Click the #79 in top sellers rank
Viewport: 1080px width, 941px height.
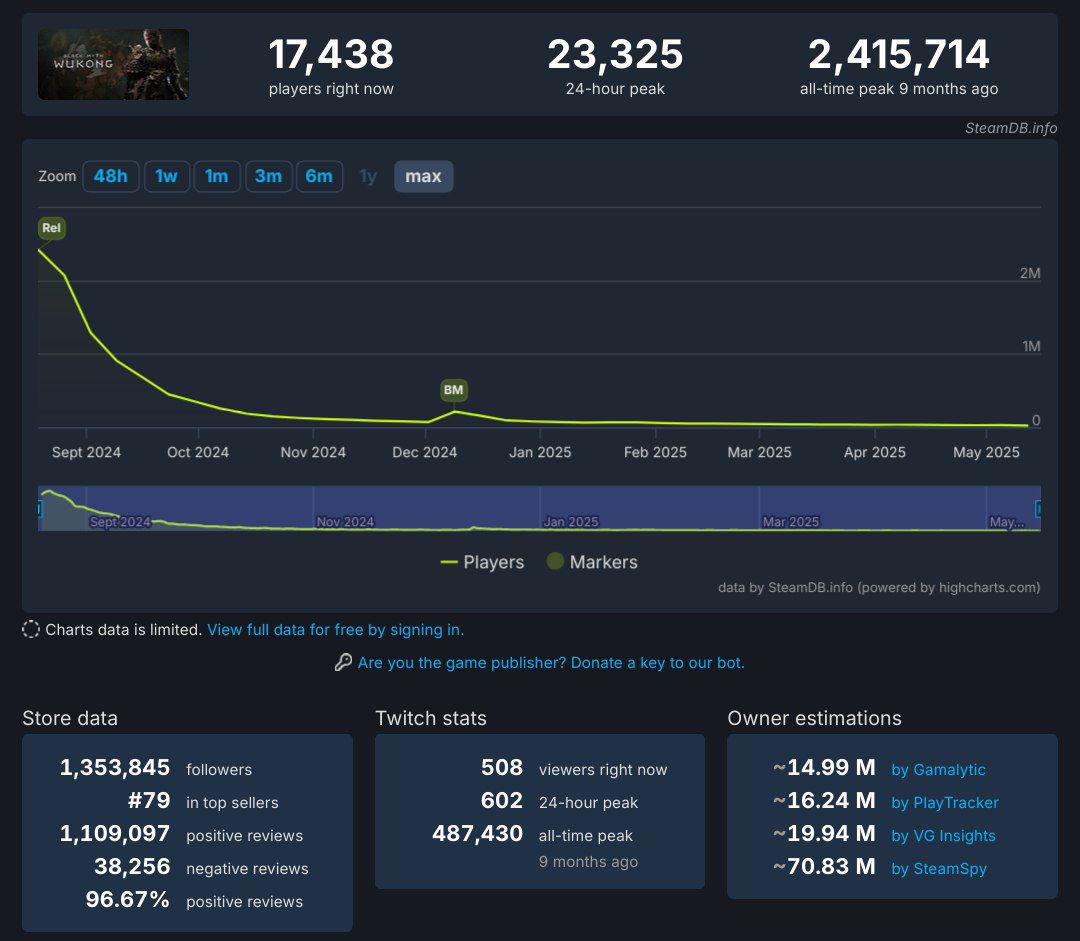(x=149, y=800)
